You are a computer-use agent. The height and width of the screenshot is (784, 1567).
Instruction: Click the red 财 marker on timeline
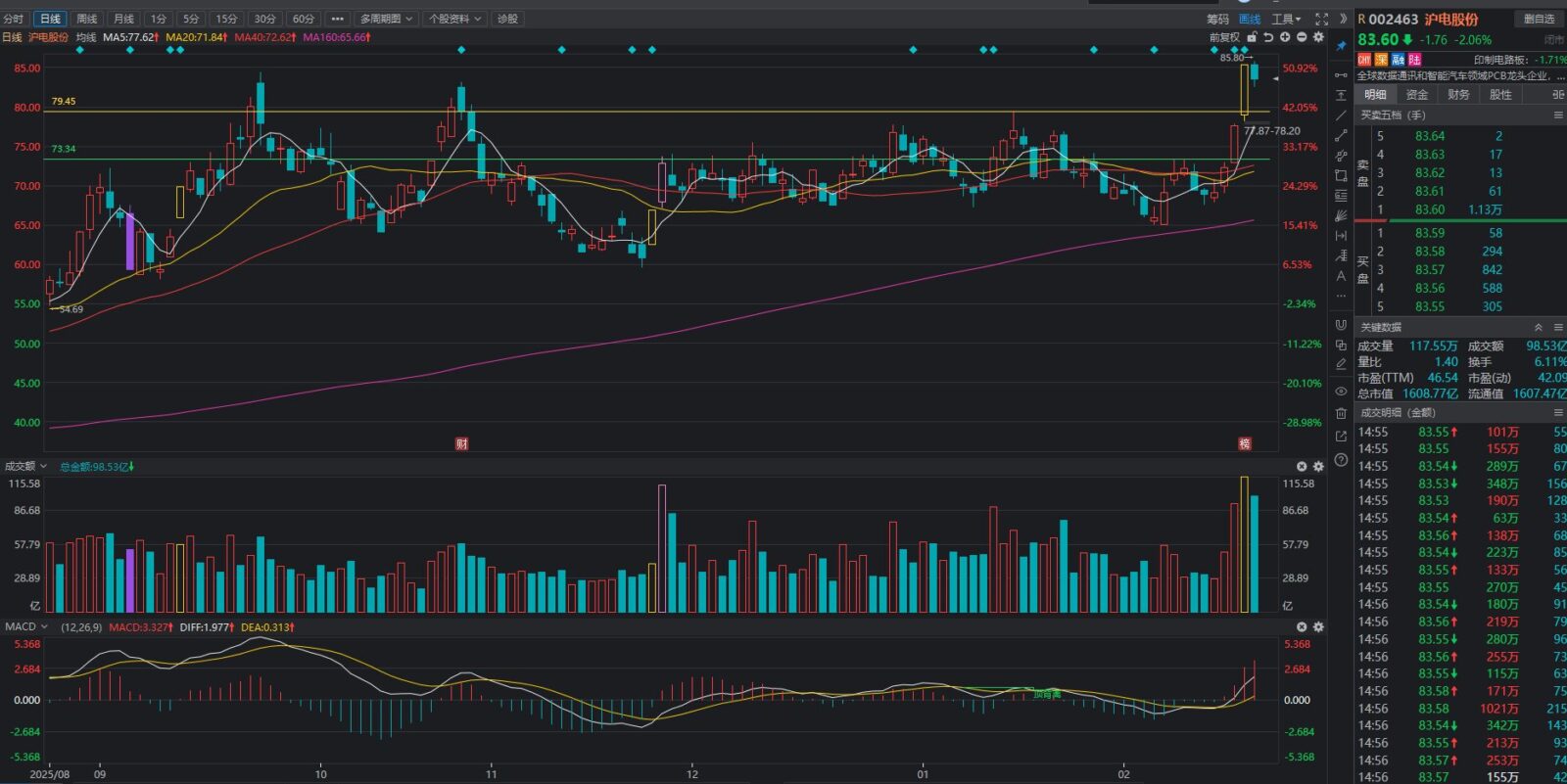pyautogui.click(x=461, y=444)
